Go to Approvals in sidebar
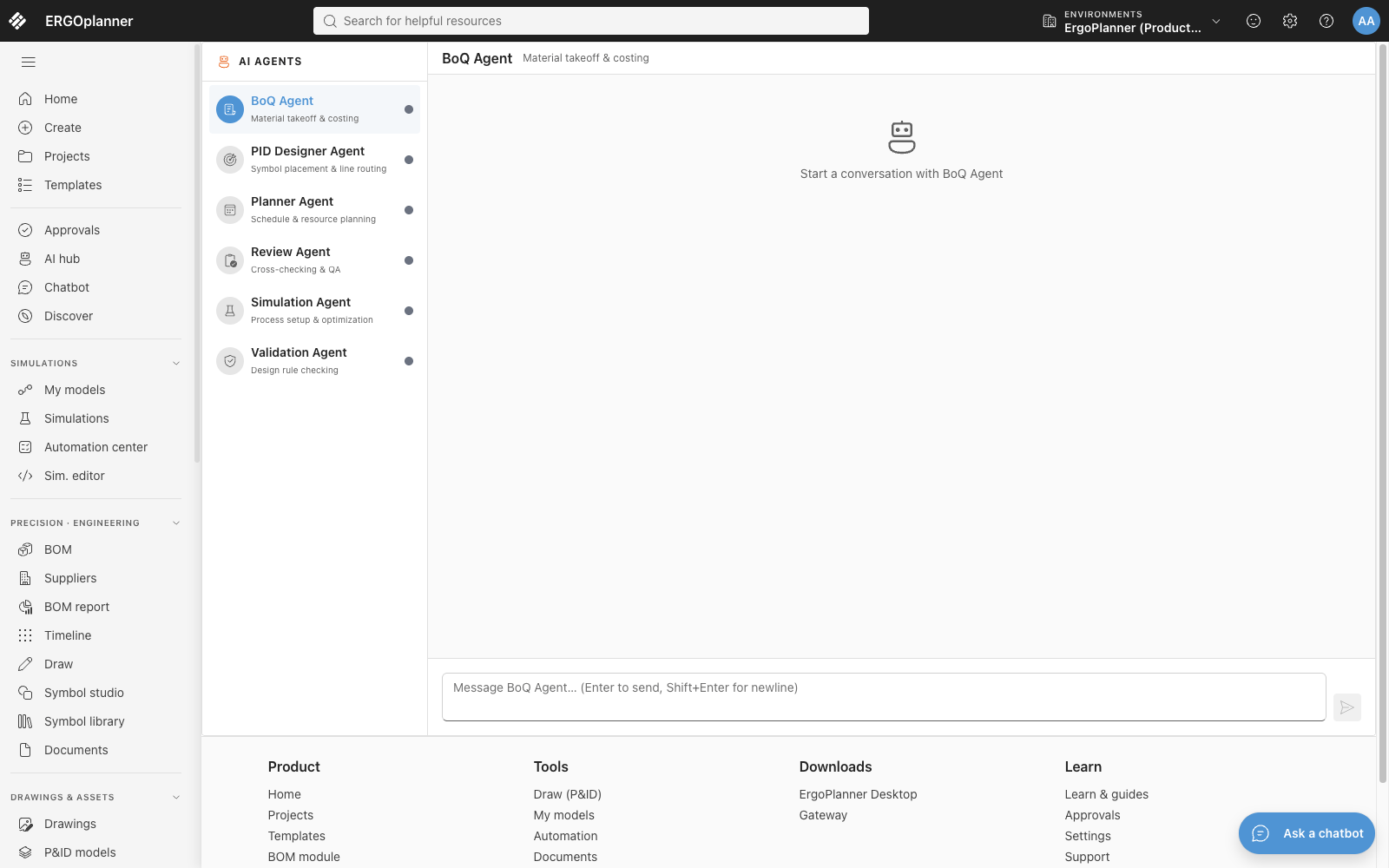Viewport: 1389px width, 868px height. point(95,230)
